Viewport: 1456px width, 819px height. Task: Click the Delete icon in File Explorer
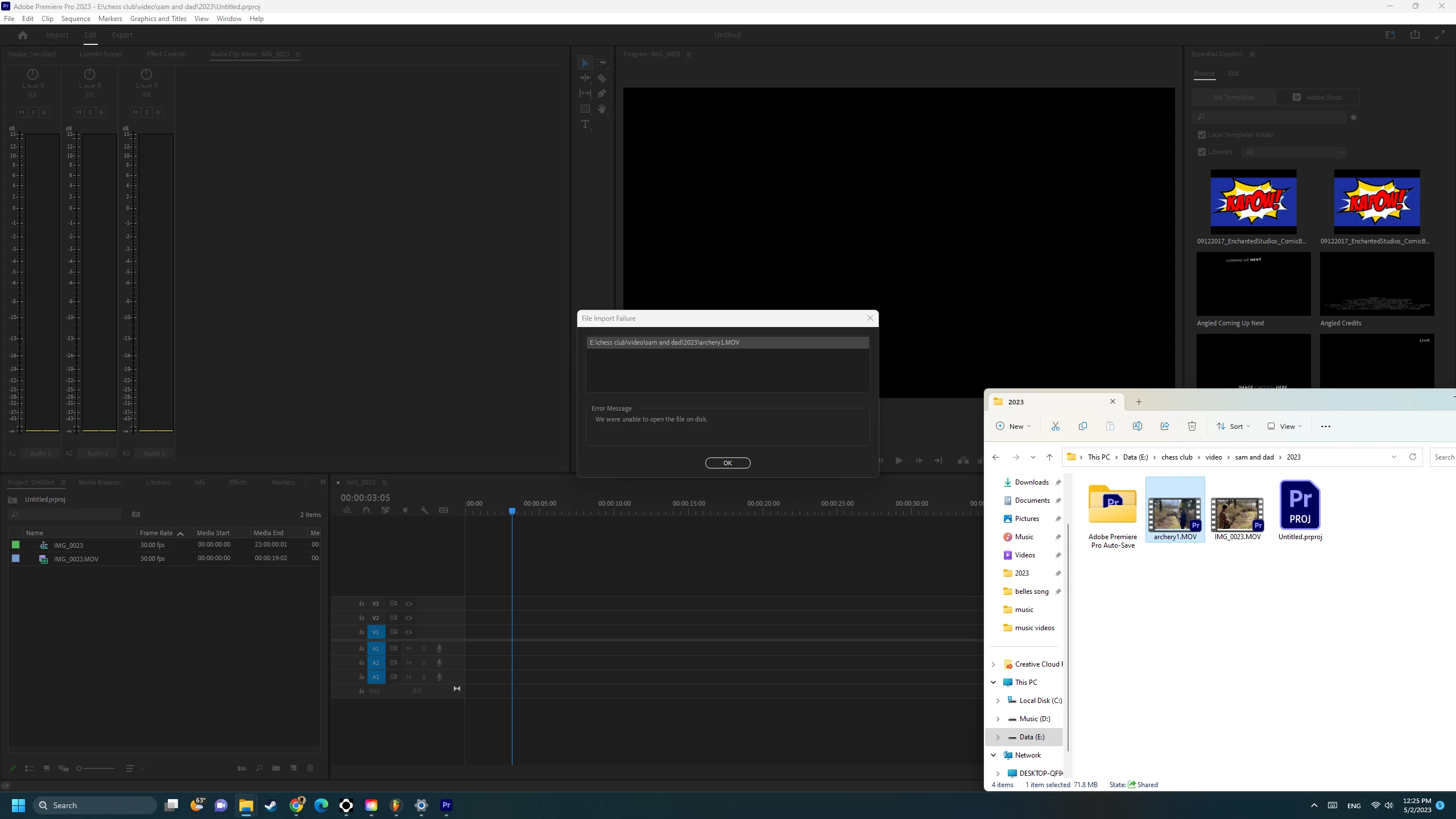1192,427
